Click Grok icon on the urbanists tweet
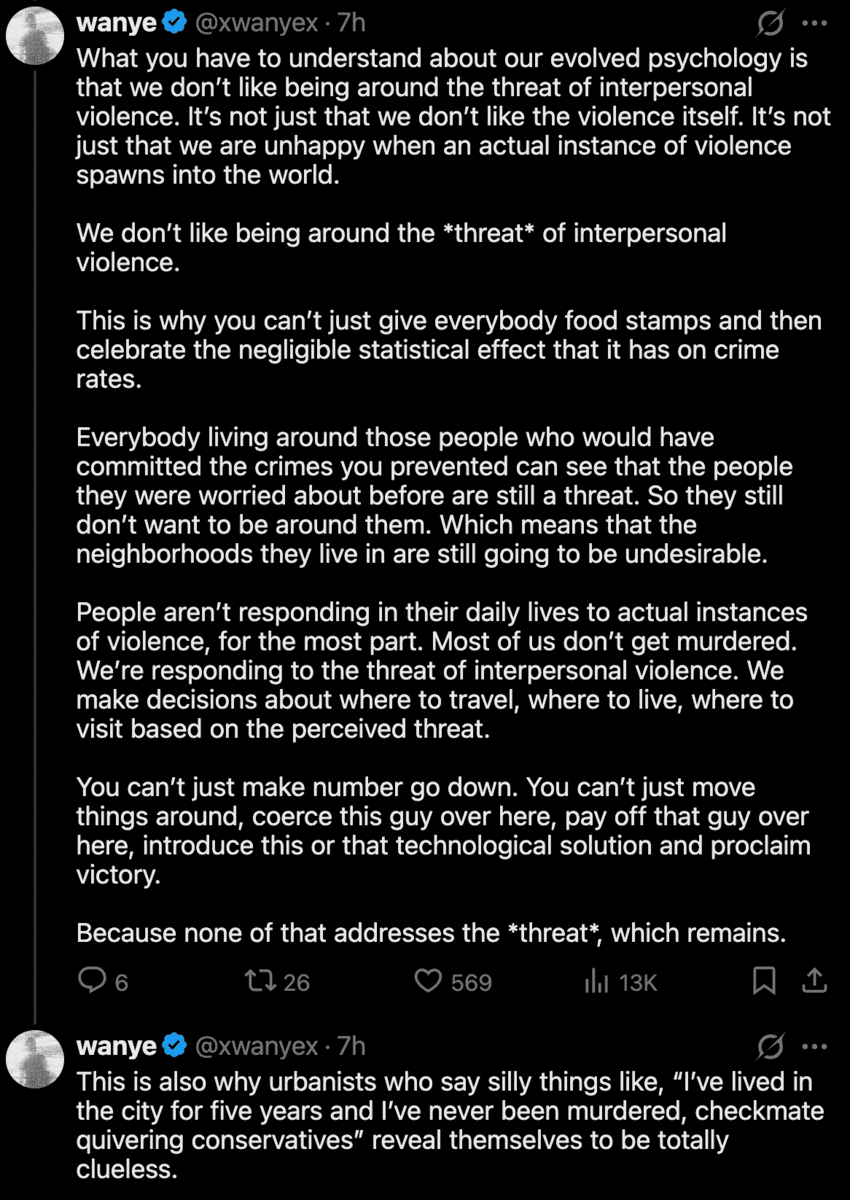 [770, 1047]
